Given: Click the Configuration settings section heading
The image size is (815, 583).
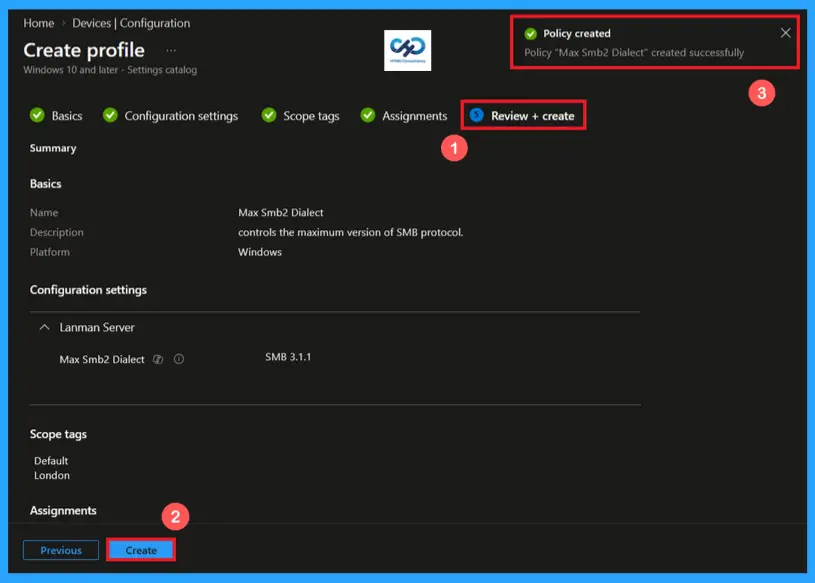Looking at the screenshot, I should tap(88, 290).
